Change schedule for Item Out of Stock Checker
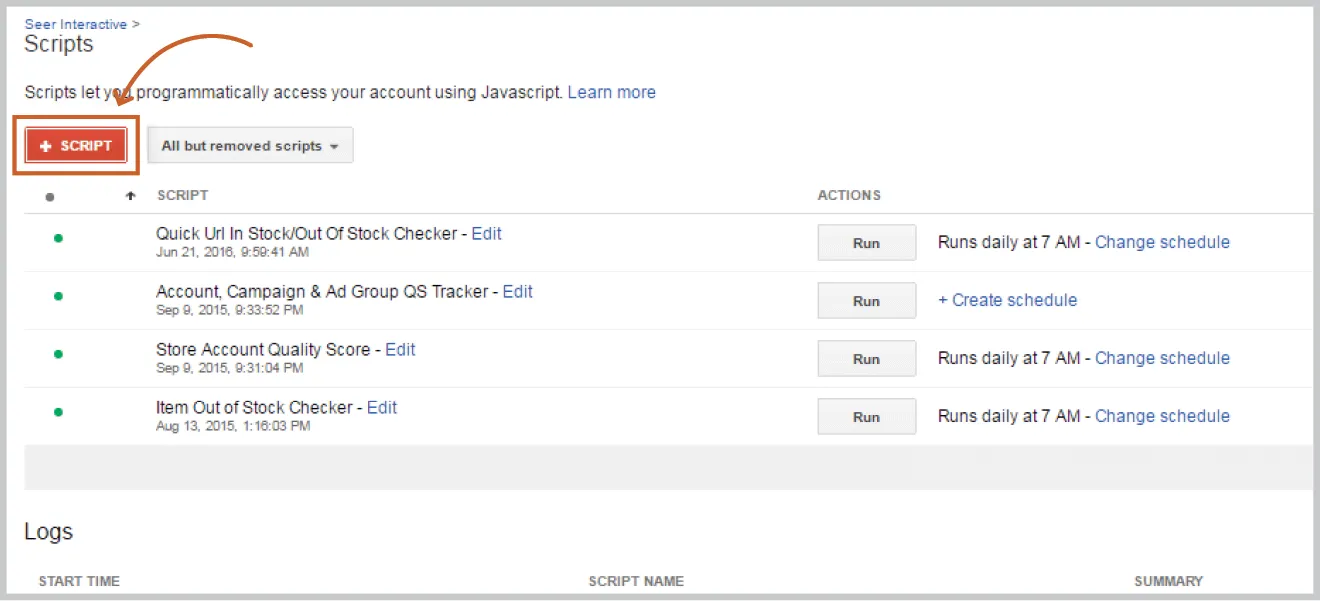The width and height of the screenshot is (1320, 601). (x=1162, y=416)
